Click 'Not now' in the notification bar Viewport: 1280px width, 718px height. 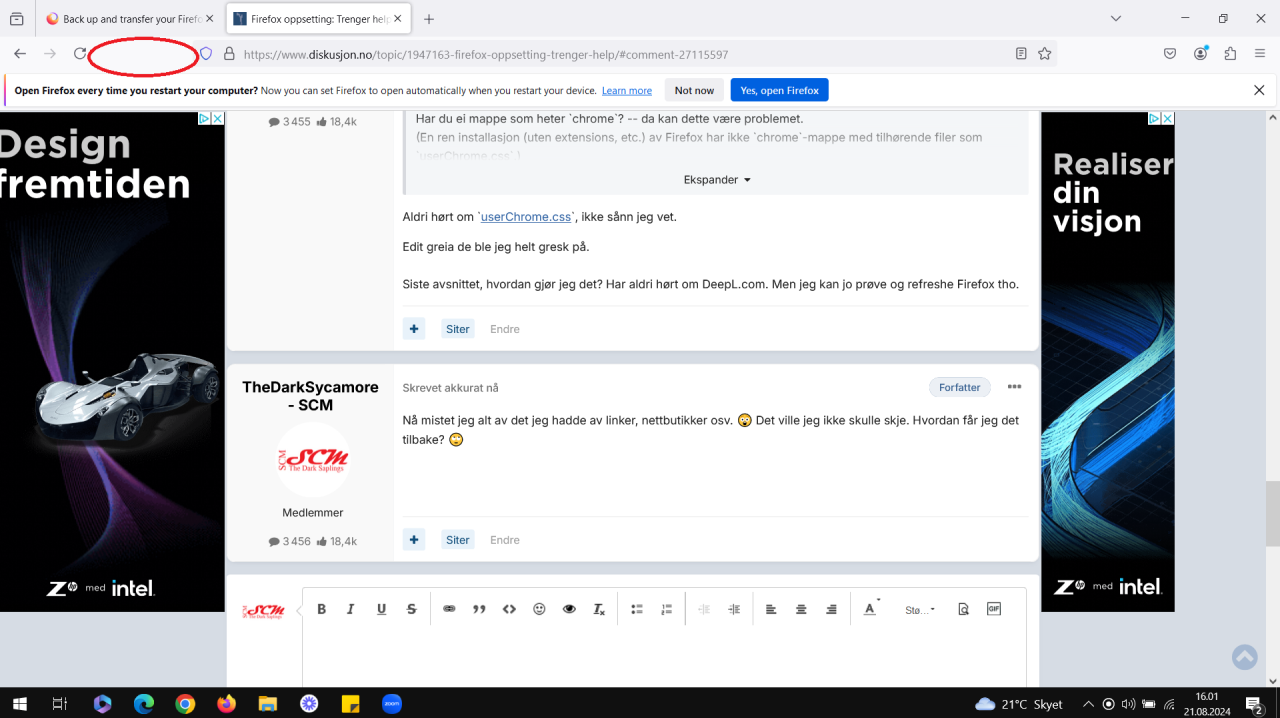pyautogui.click(x=694, y=90)
